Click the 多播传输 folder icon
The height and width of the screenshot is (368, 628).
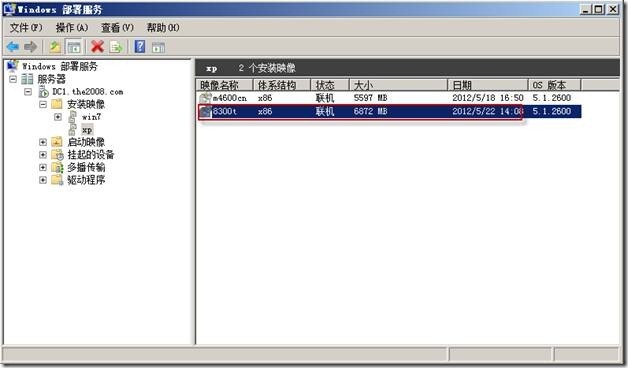[x=57, y=167]
